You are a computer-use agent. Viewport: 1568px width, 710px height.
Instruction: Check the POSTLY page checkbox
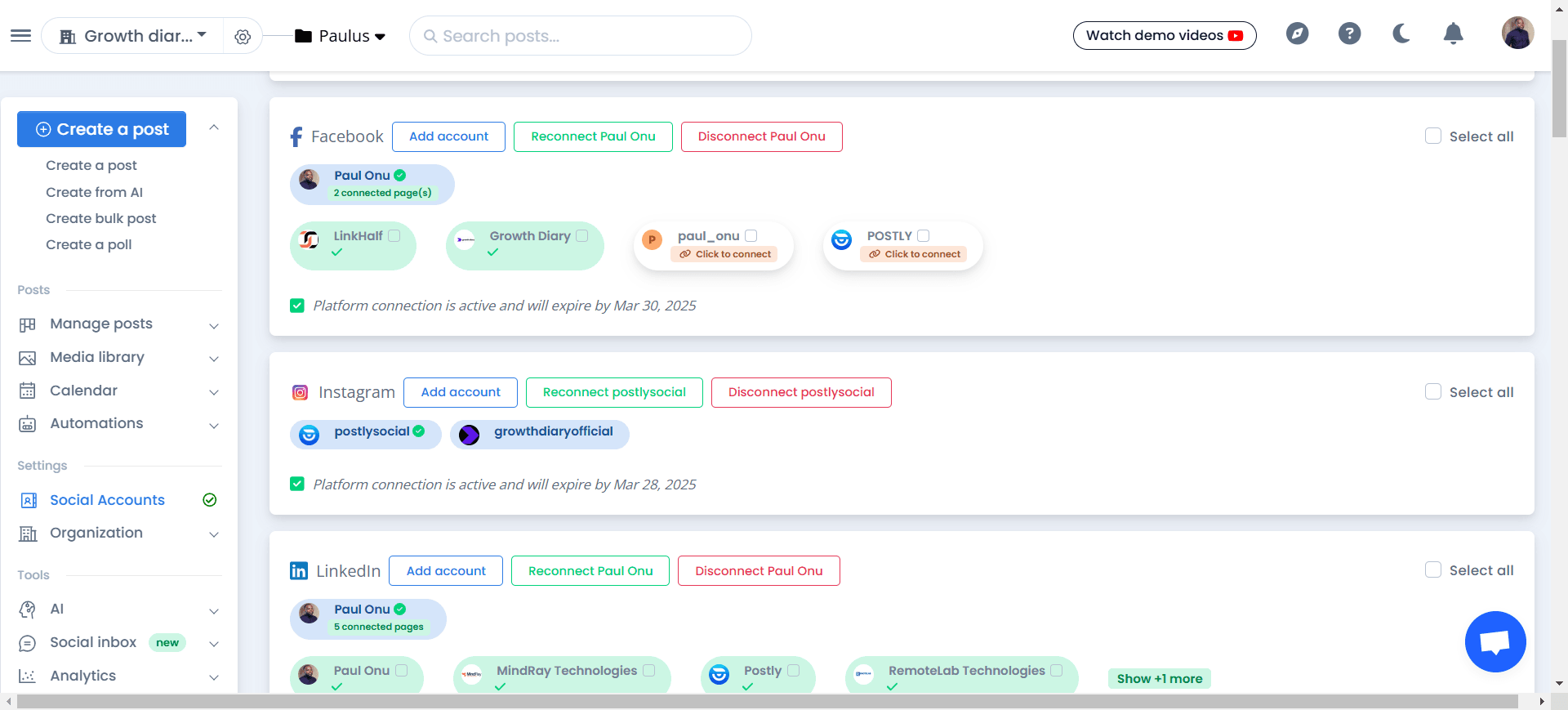[x=924, y=235]
